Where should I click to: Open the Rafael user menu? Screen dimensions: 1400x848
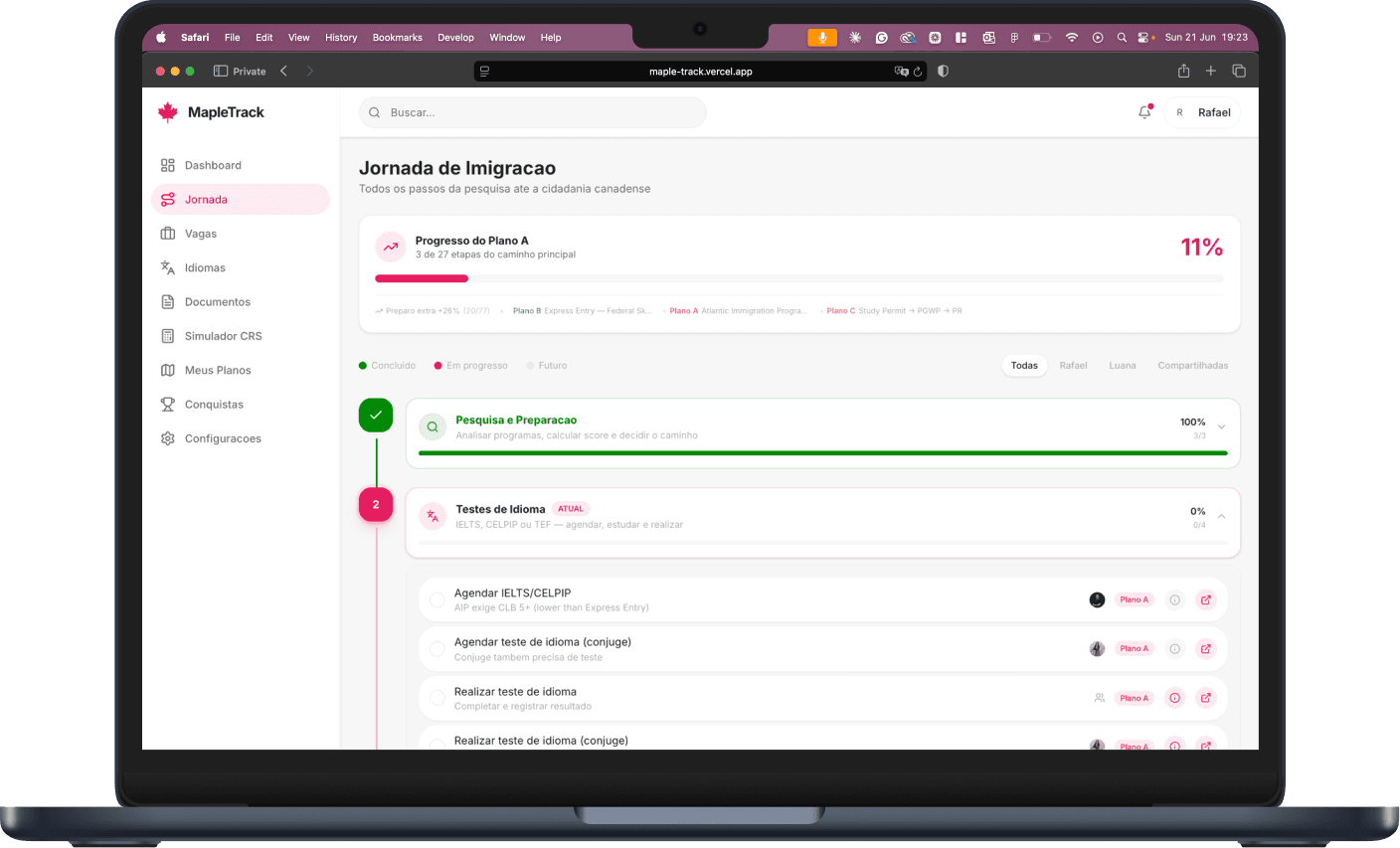point(1203,112)
